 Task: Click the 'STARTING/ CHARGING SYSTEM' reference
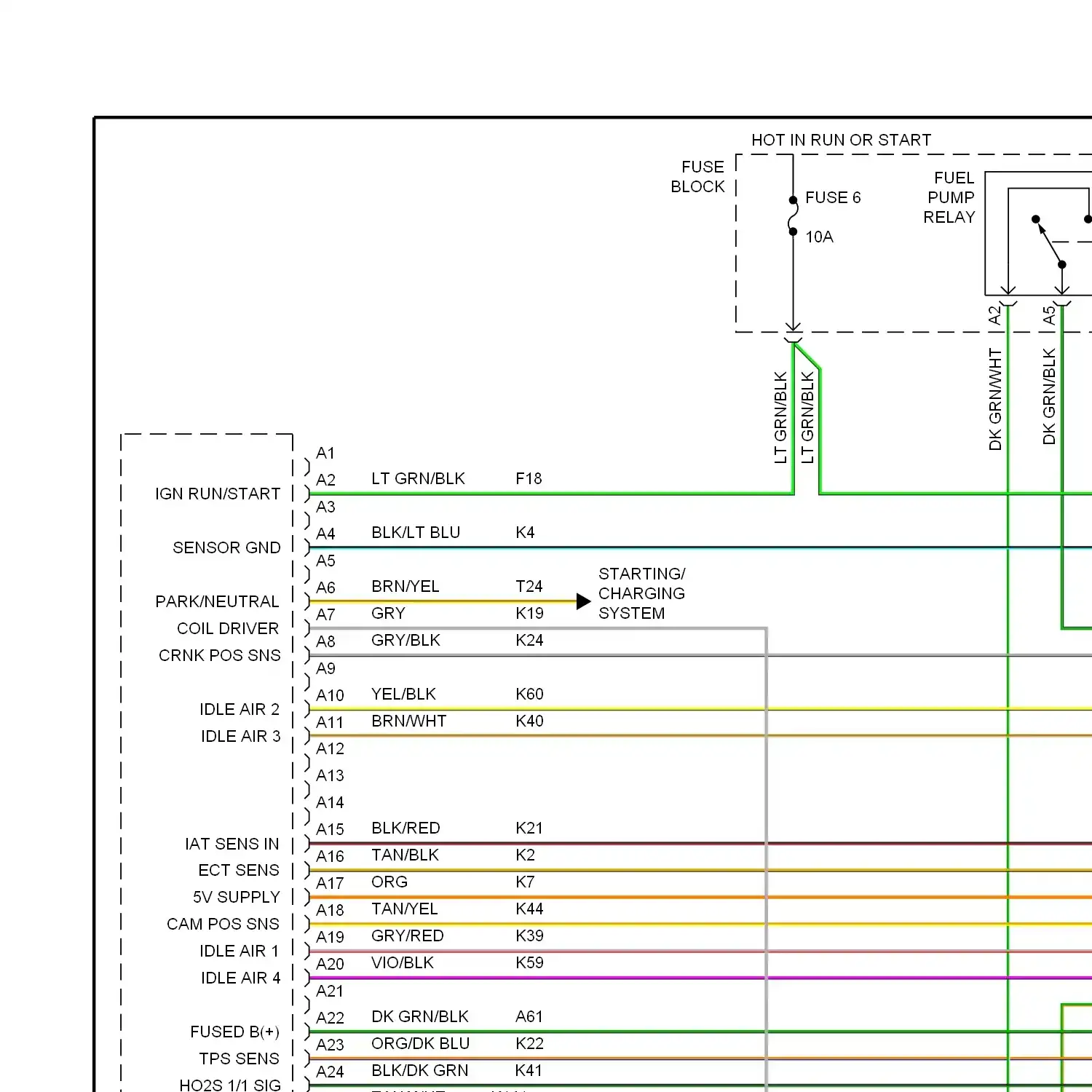click(x=641, y=593)
